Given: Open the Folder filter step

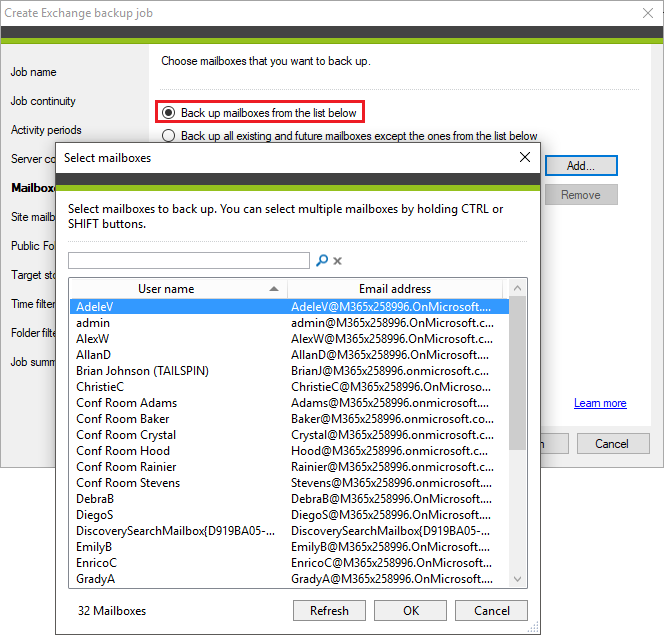Looking at the screenshot, I should 33,333.
